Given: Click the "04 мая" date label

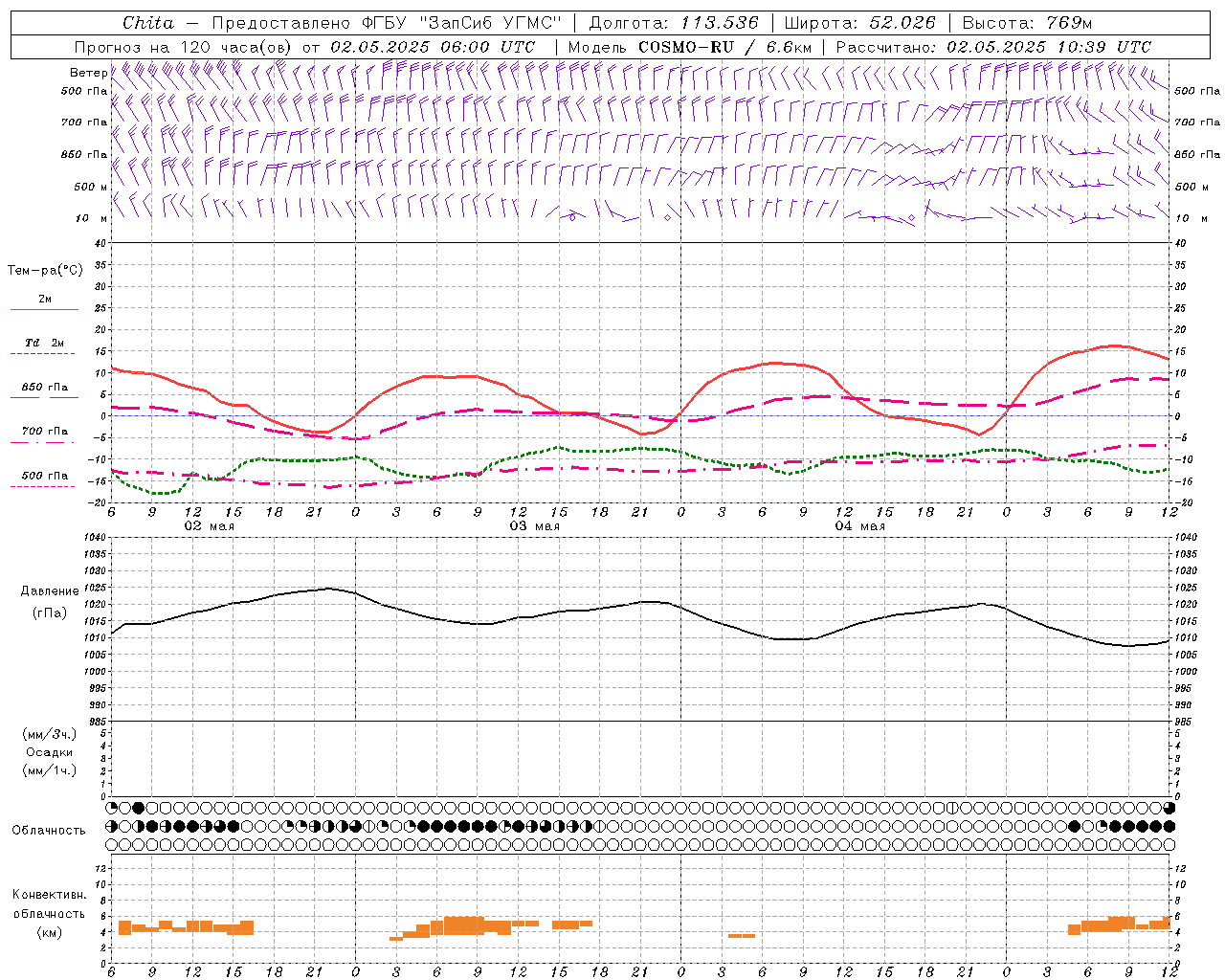Looking at the screenshot, I should click(x=860, y=526).
